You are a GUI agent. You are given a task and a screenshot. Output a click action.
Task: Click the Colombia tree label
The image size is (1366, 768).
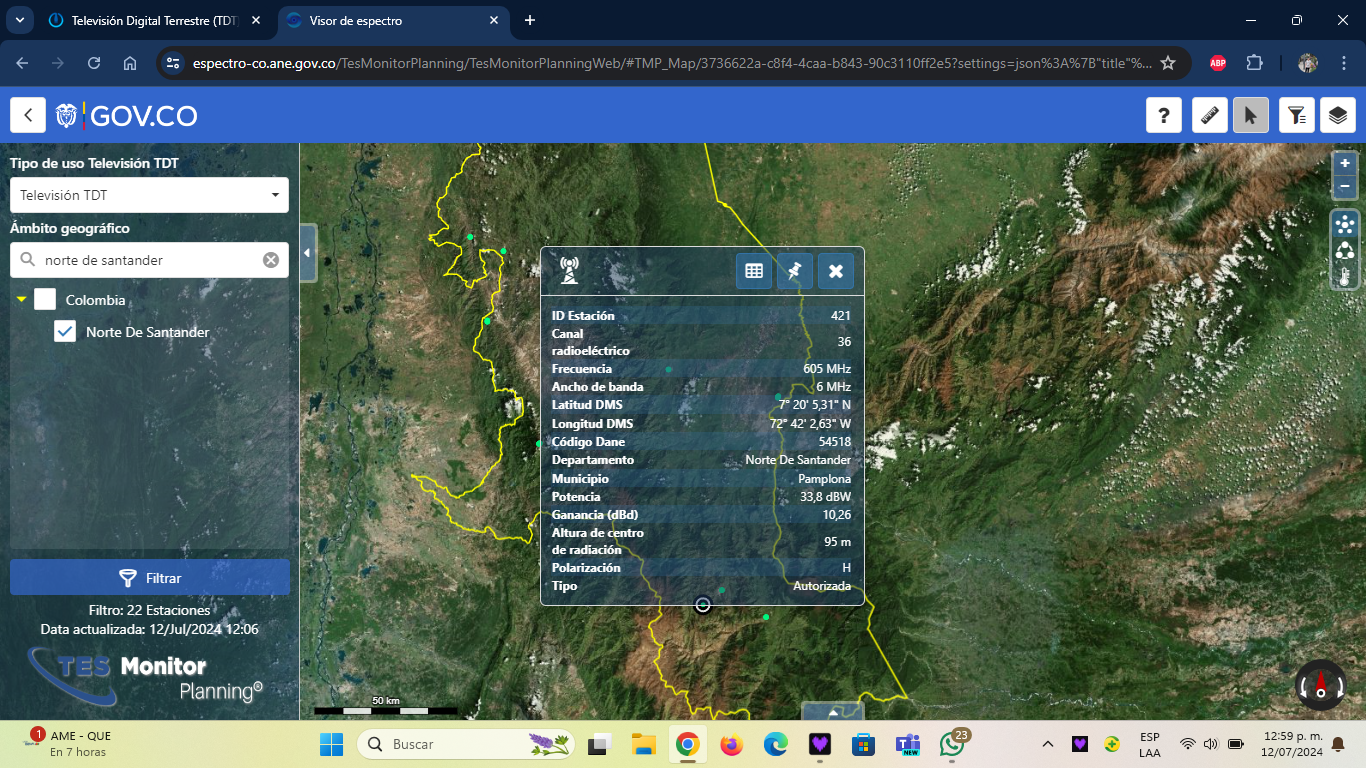click(x=96, y=300)
